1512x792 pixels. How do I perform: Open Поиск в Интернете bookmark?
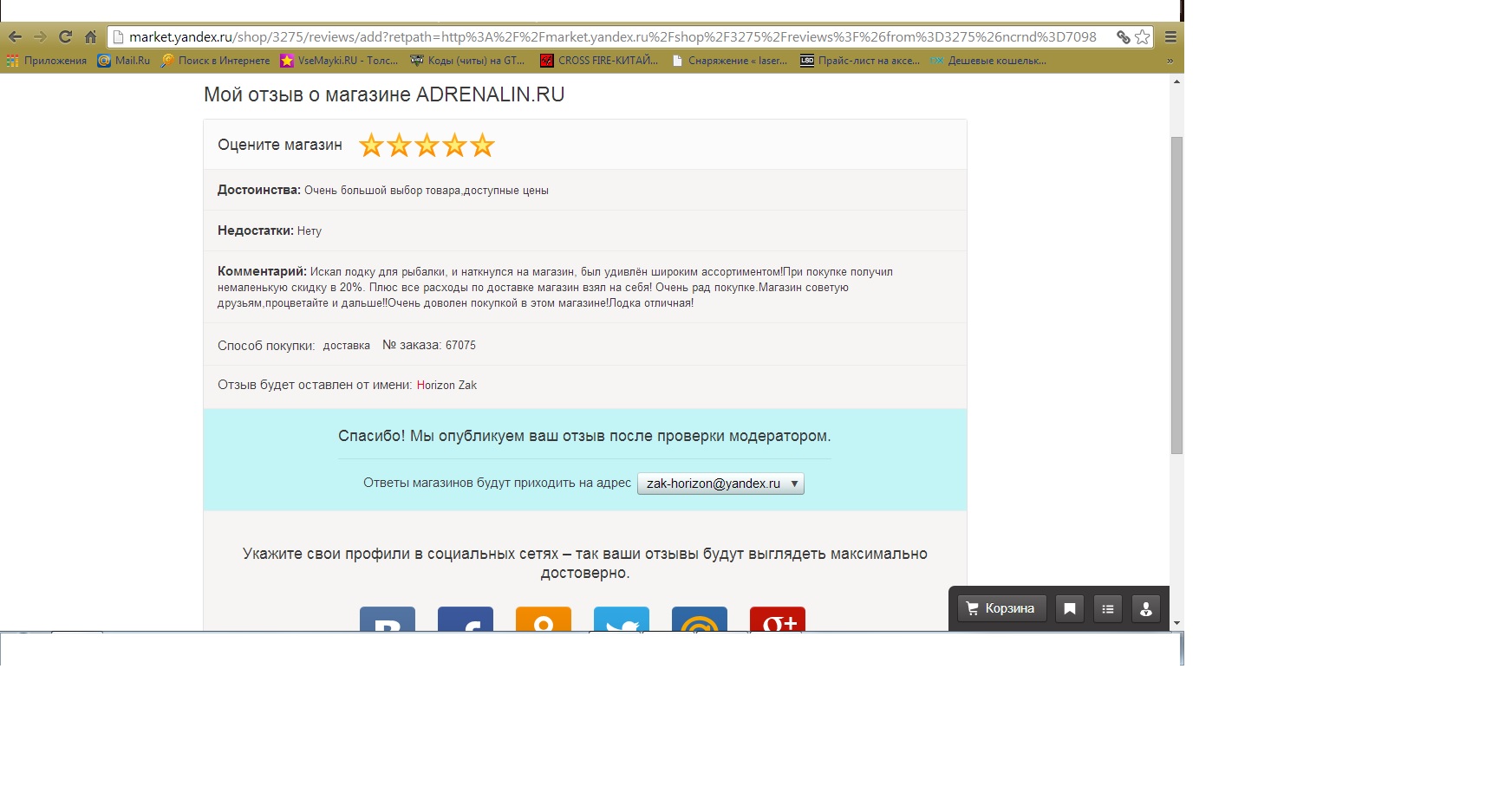(216, 61)
